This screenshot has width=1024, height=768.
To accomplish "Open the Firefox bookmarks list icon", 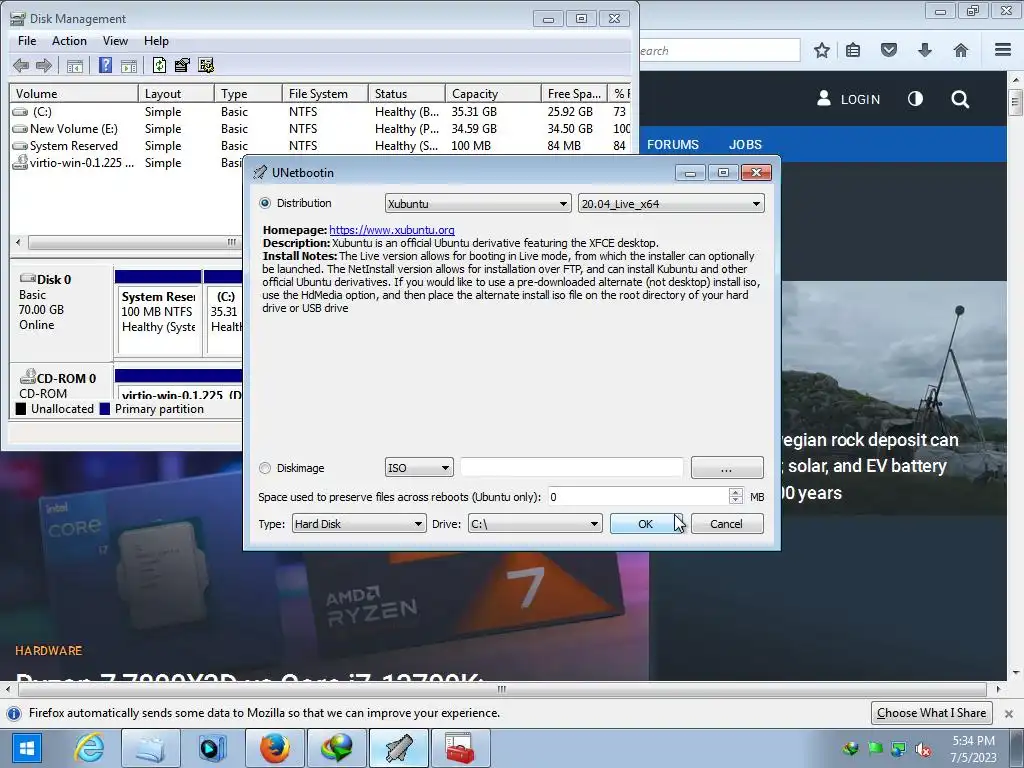I will tap(853, 50).
